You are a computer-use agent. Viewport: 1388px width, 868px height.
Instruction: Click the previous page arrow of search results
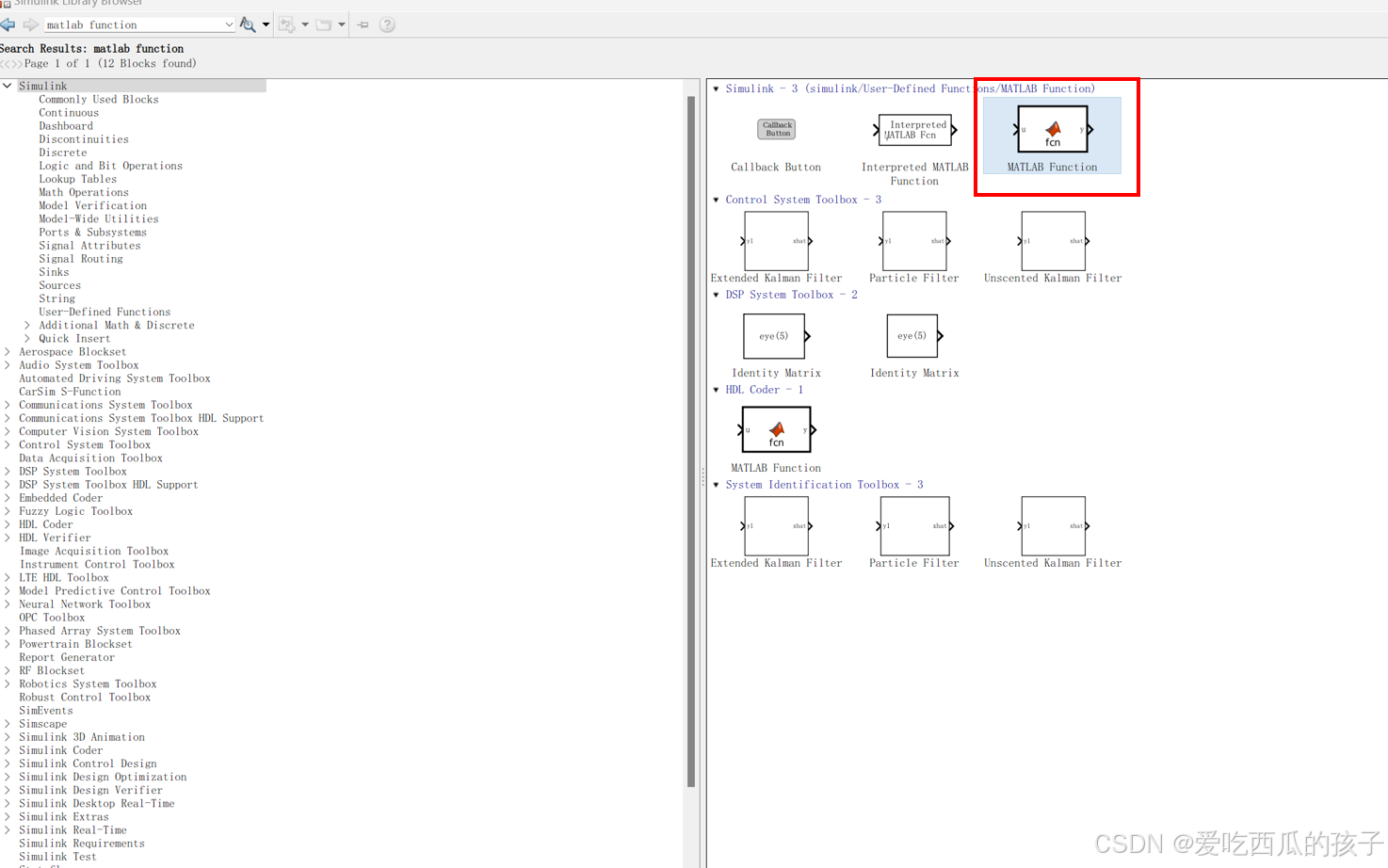pyautogui.click(x=6, y=64)
